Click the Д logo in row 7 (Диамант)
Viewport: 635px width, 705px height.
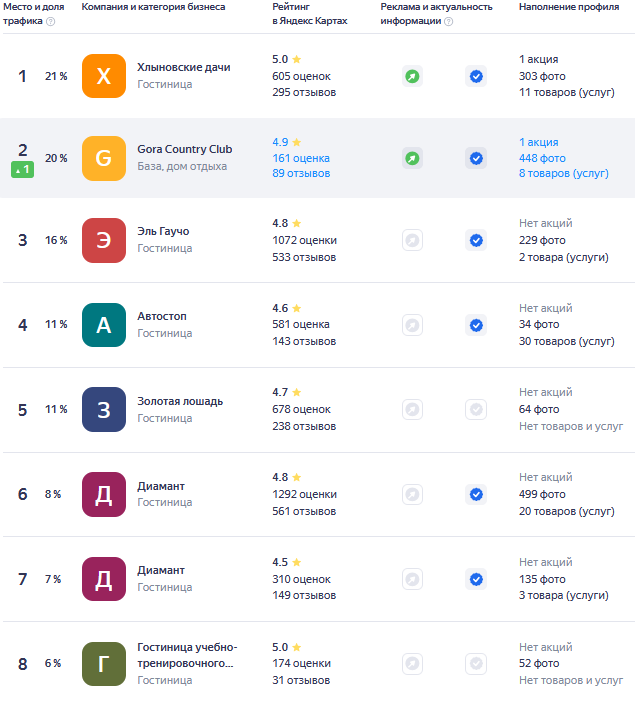pos(104,579)
